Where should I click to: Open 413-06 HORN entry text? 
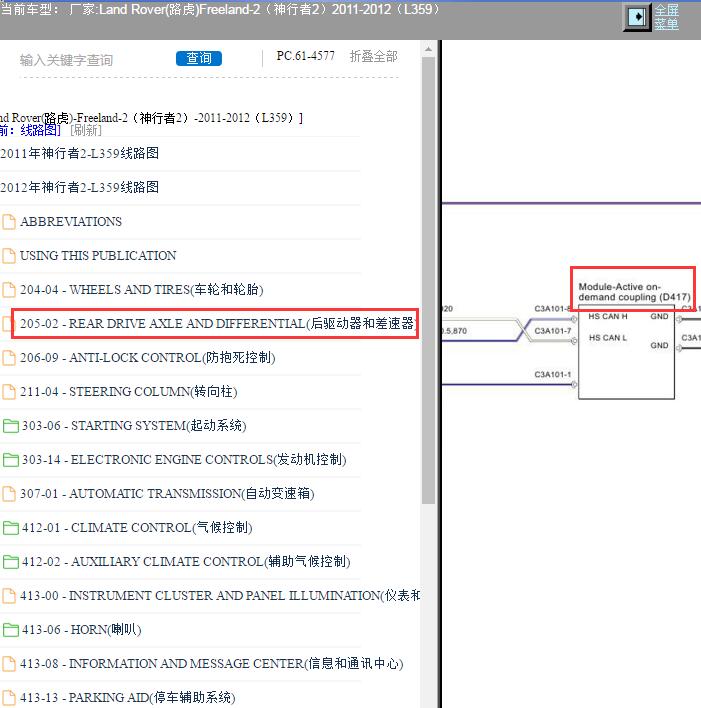pos(82,629)
